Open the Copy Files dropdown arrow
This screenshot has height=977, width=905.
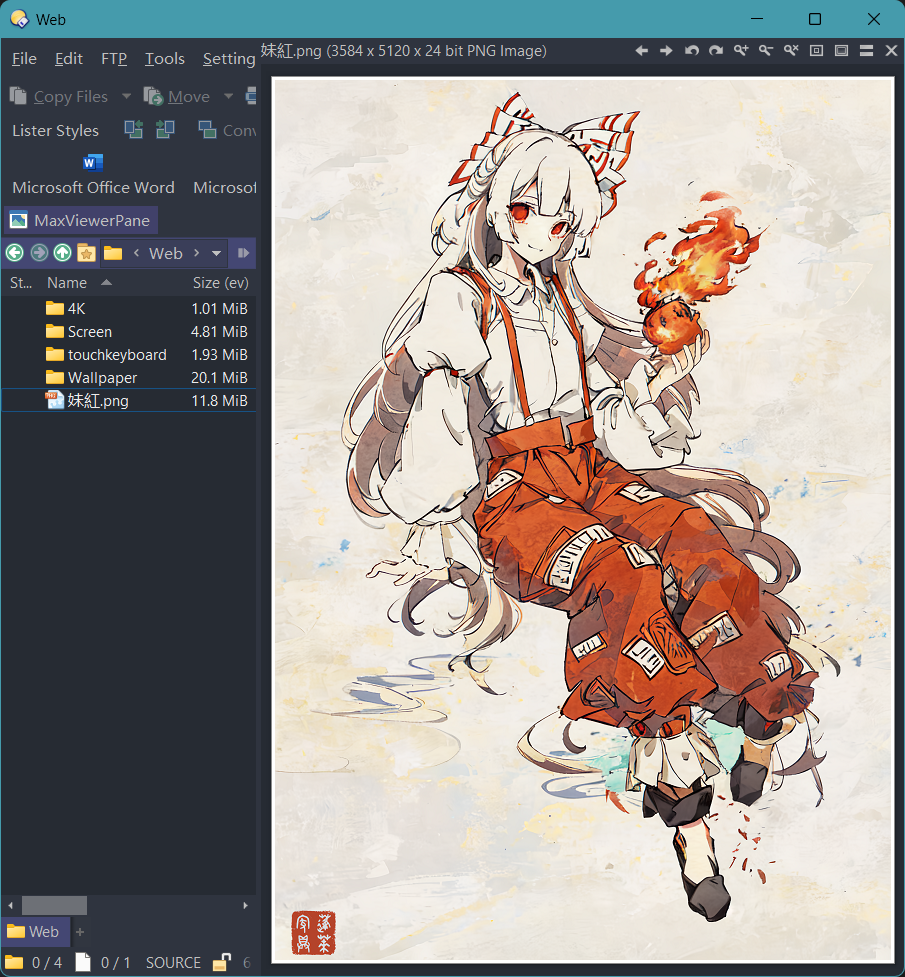pyautogui.click(x=127, y=96)
